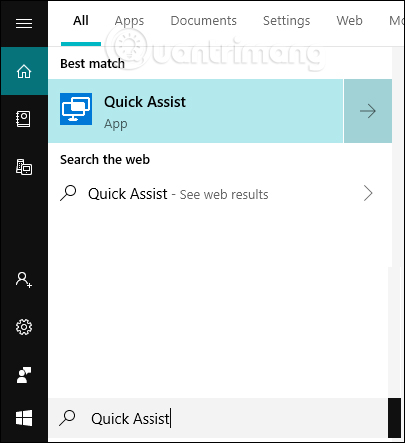Open the hamburger menu in the sidebar

24,23
